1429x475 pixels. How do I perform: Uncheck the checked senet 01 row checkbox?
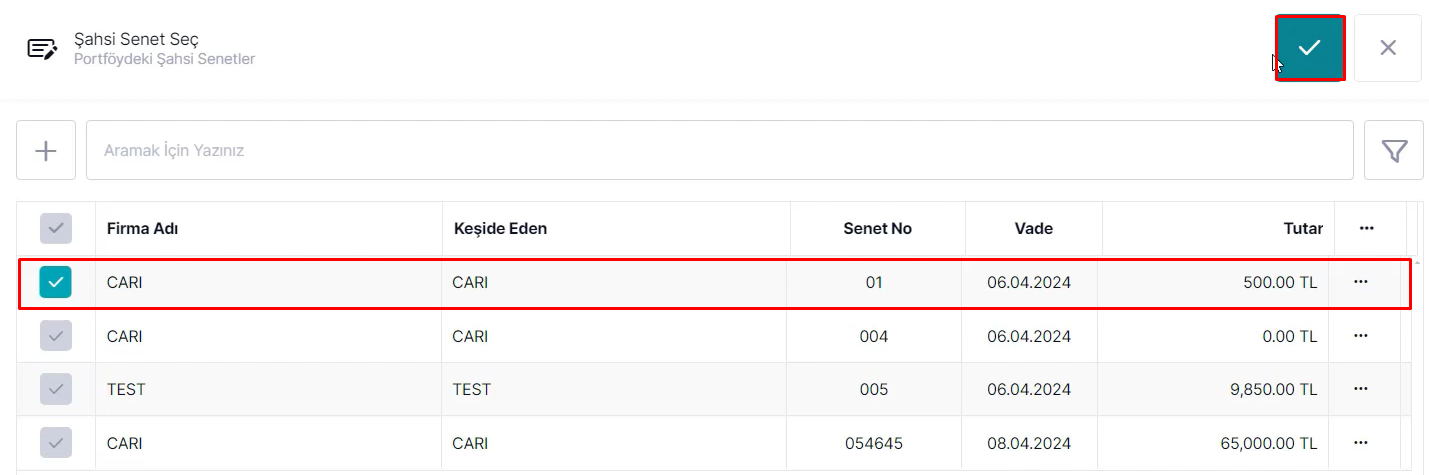56,282
